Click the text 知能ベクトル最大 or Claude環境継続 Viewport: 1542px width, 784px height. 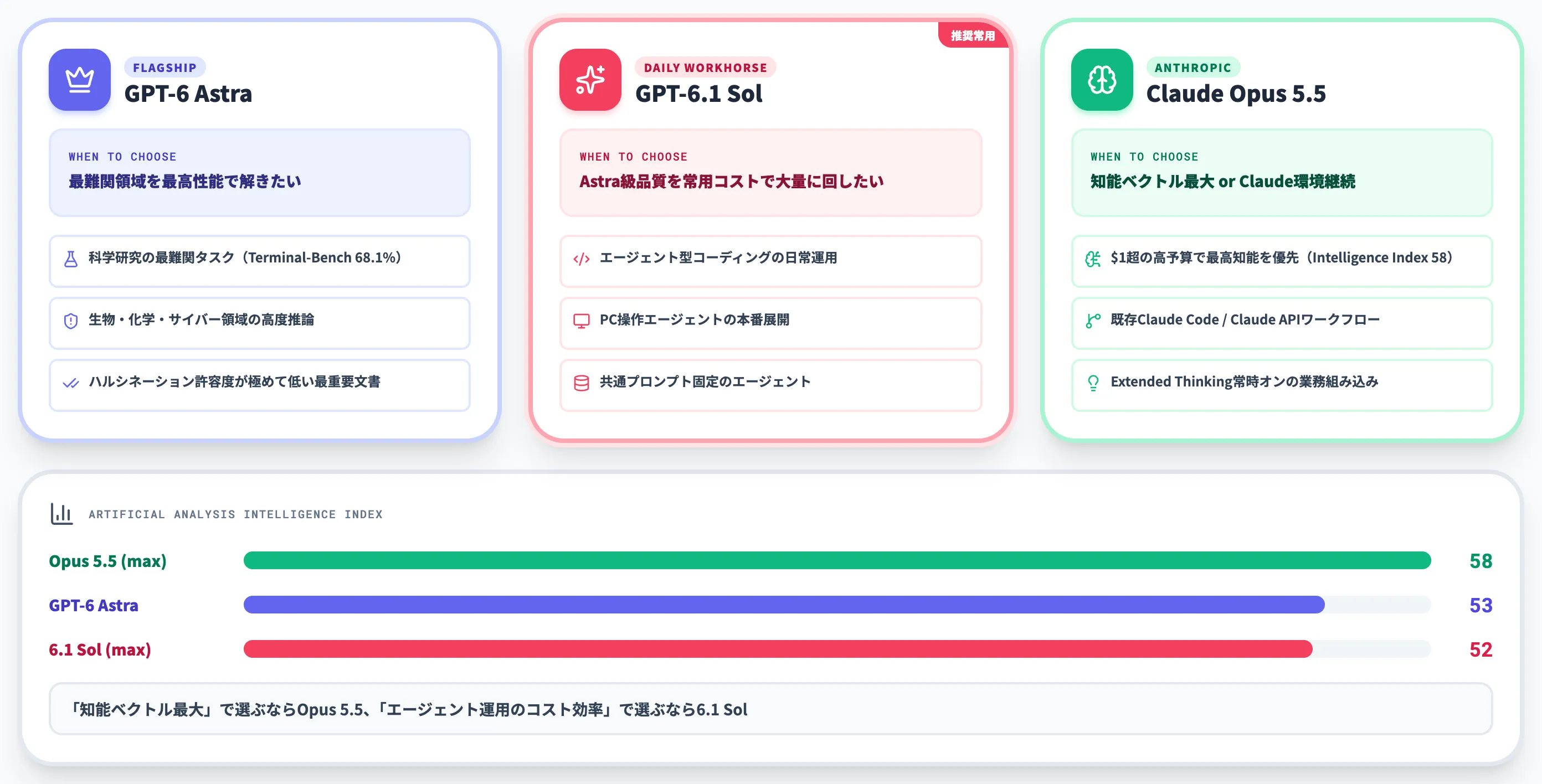pyautogui.click(x=1222, y=182)
